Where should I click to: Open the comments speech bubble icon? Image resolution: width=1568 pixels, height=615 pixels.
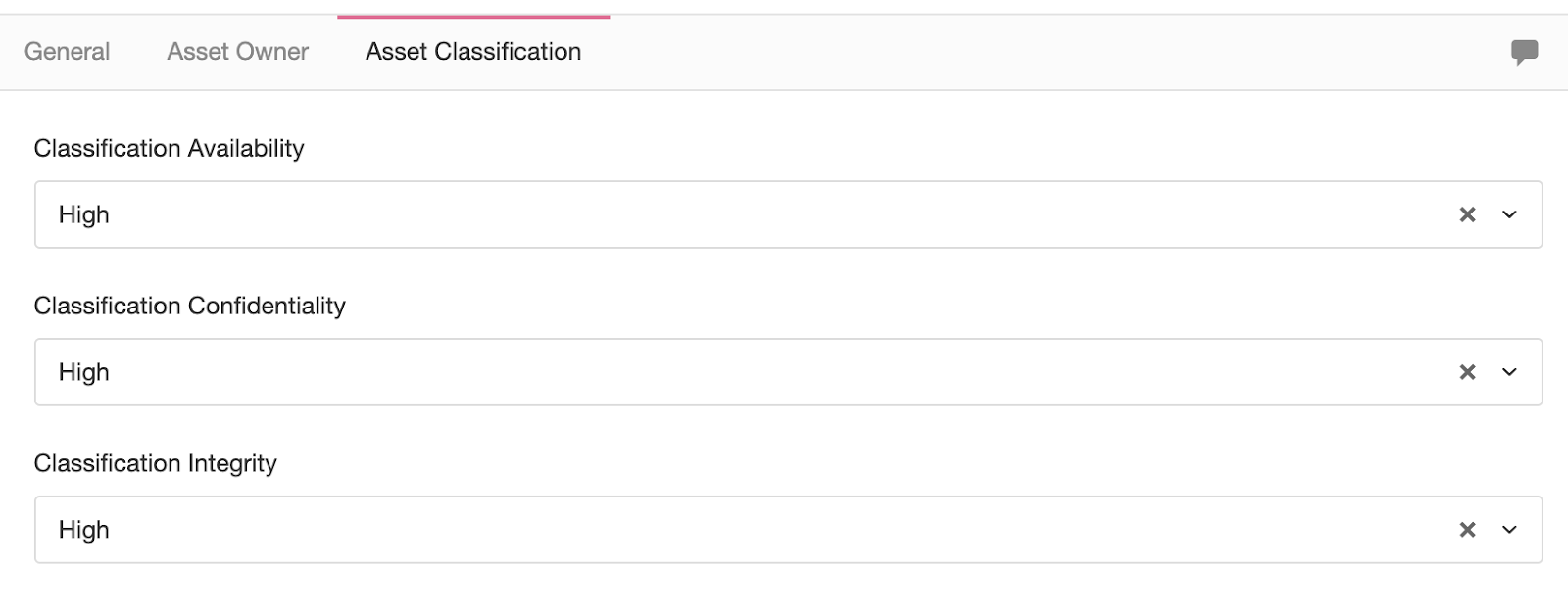coord(1524,52)
